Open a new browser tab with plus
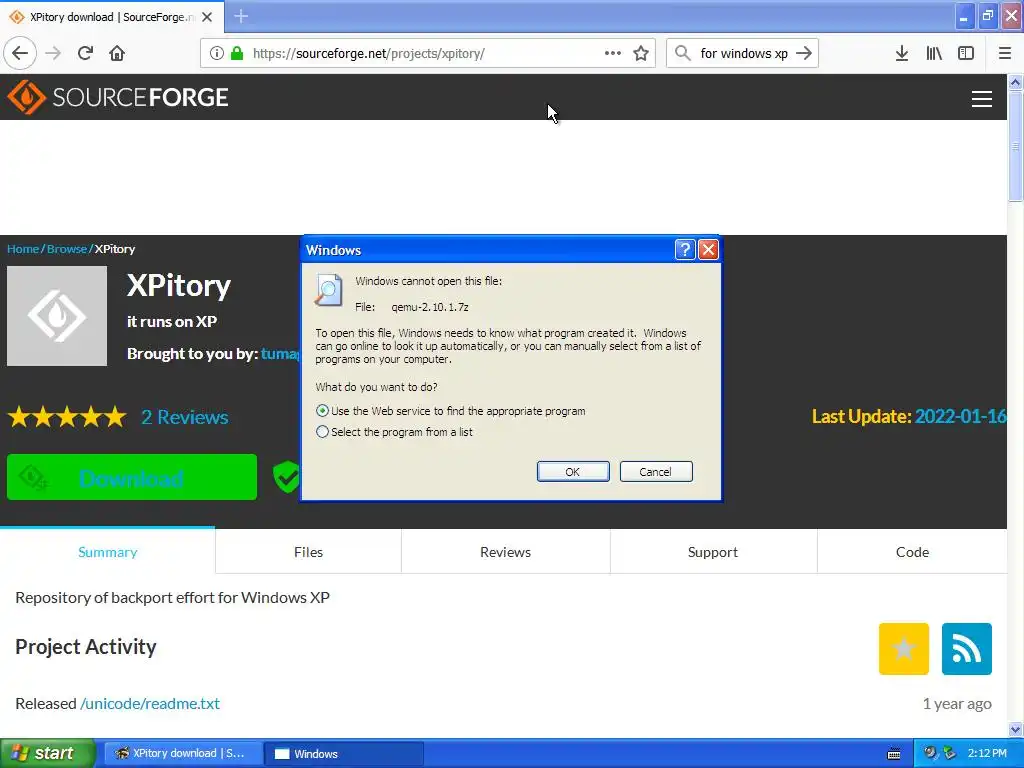This screenshot has height=768, width=1024. (241, 16)
